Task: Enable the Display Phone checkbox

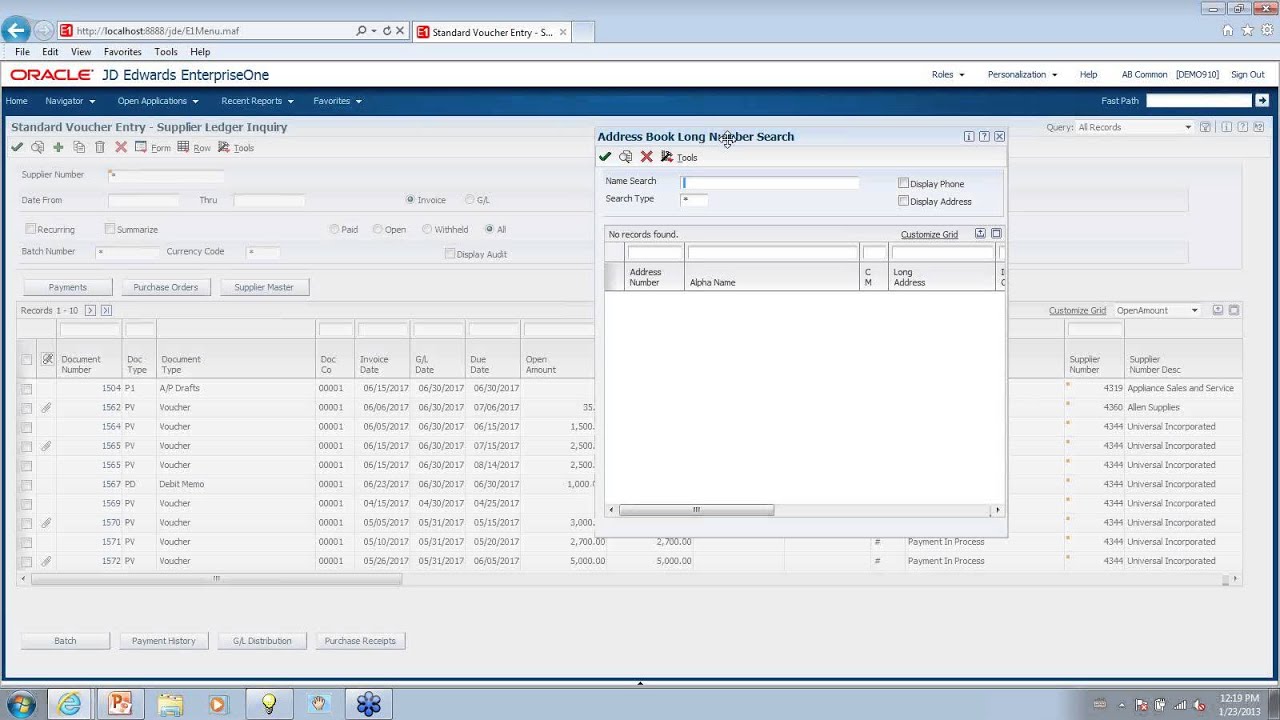Action: [903, 183]
